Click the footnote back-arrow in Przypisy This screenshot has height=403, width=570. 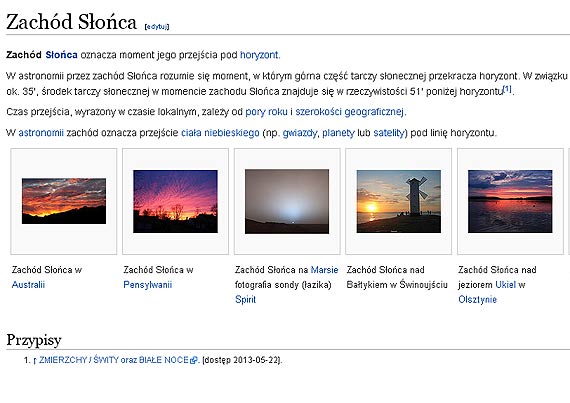pyautogui.click(x=35, y=360)
